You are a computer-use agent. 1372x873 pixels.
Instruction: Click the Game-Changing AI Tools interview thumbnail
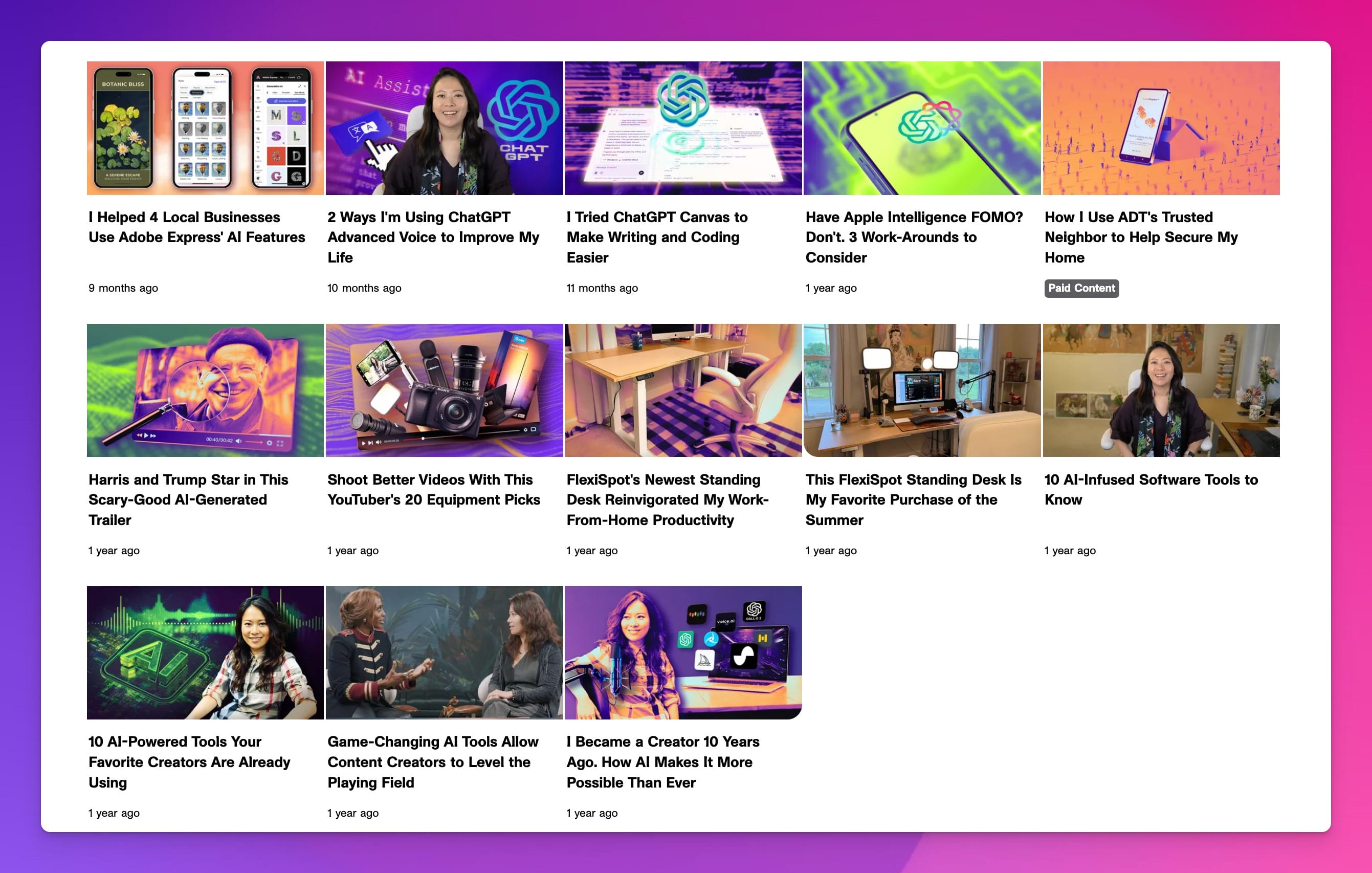445,652
